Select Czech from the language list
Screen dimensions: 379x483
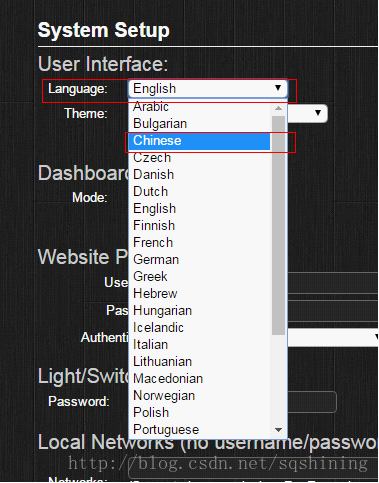click(x=199, y=158)
